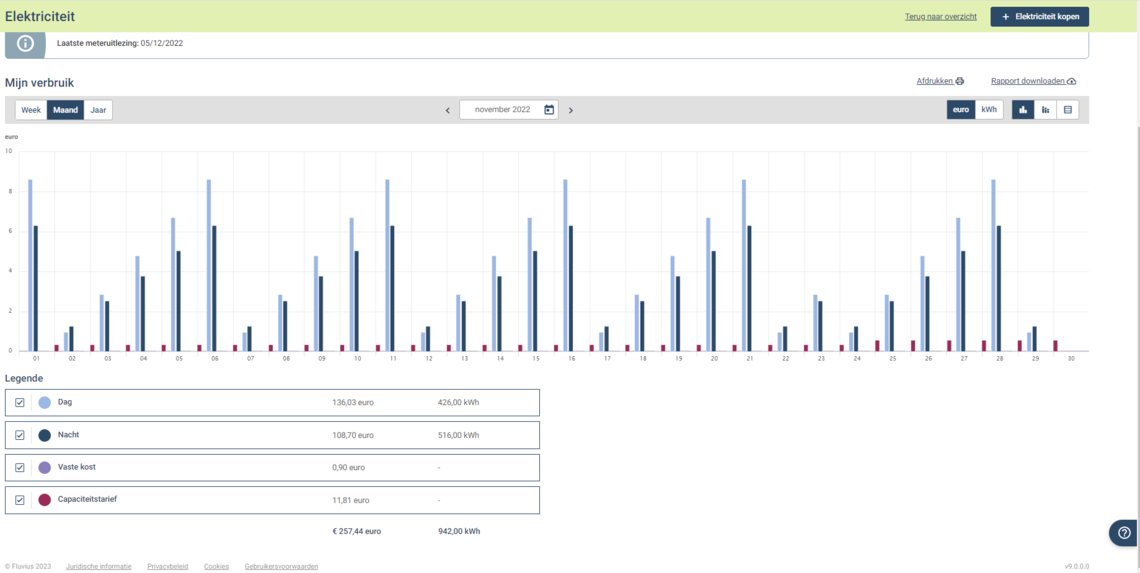
Task: Select the Week period tab
Action: (31, 110)
